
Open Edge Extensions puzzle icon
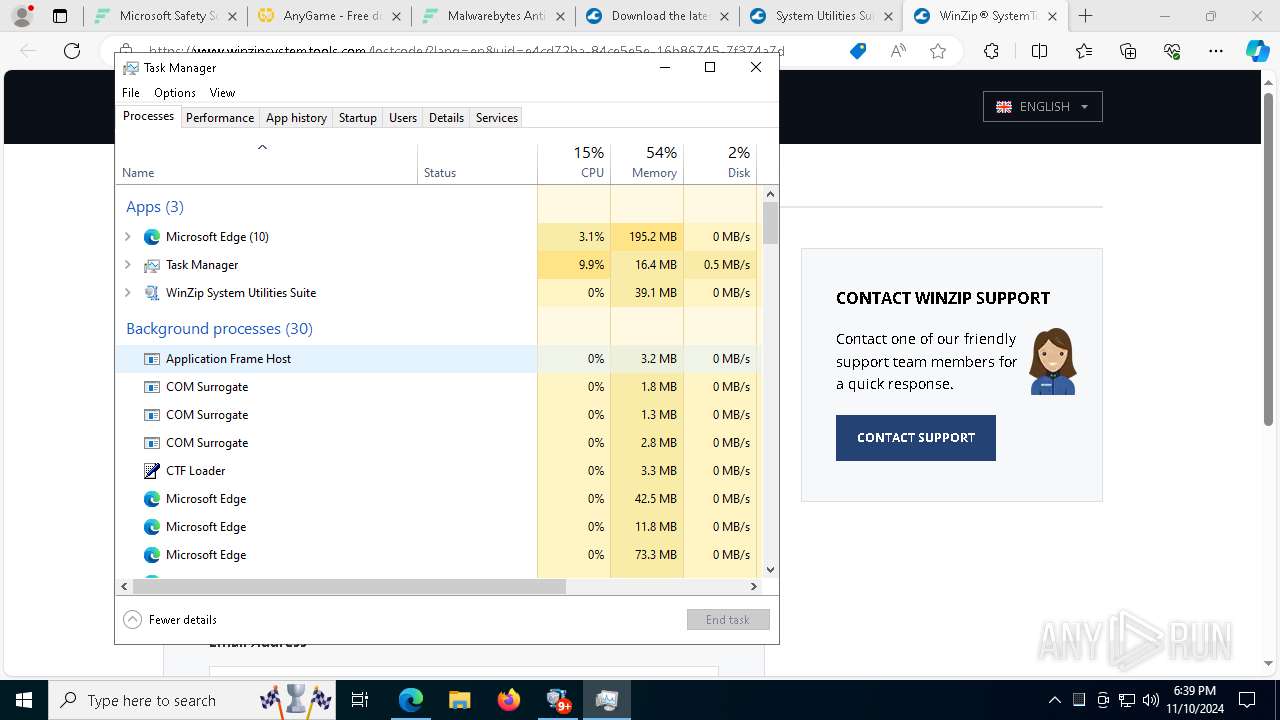(991, 52)
